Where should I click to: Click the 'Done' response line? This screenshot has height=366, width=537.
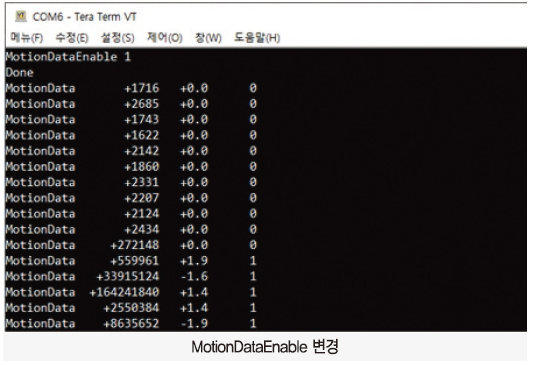point(20,72)
